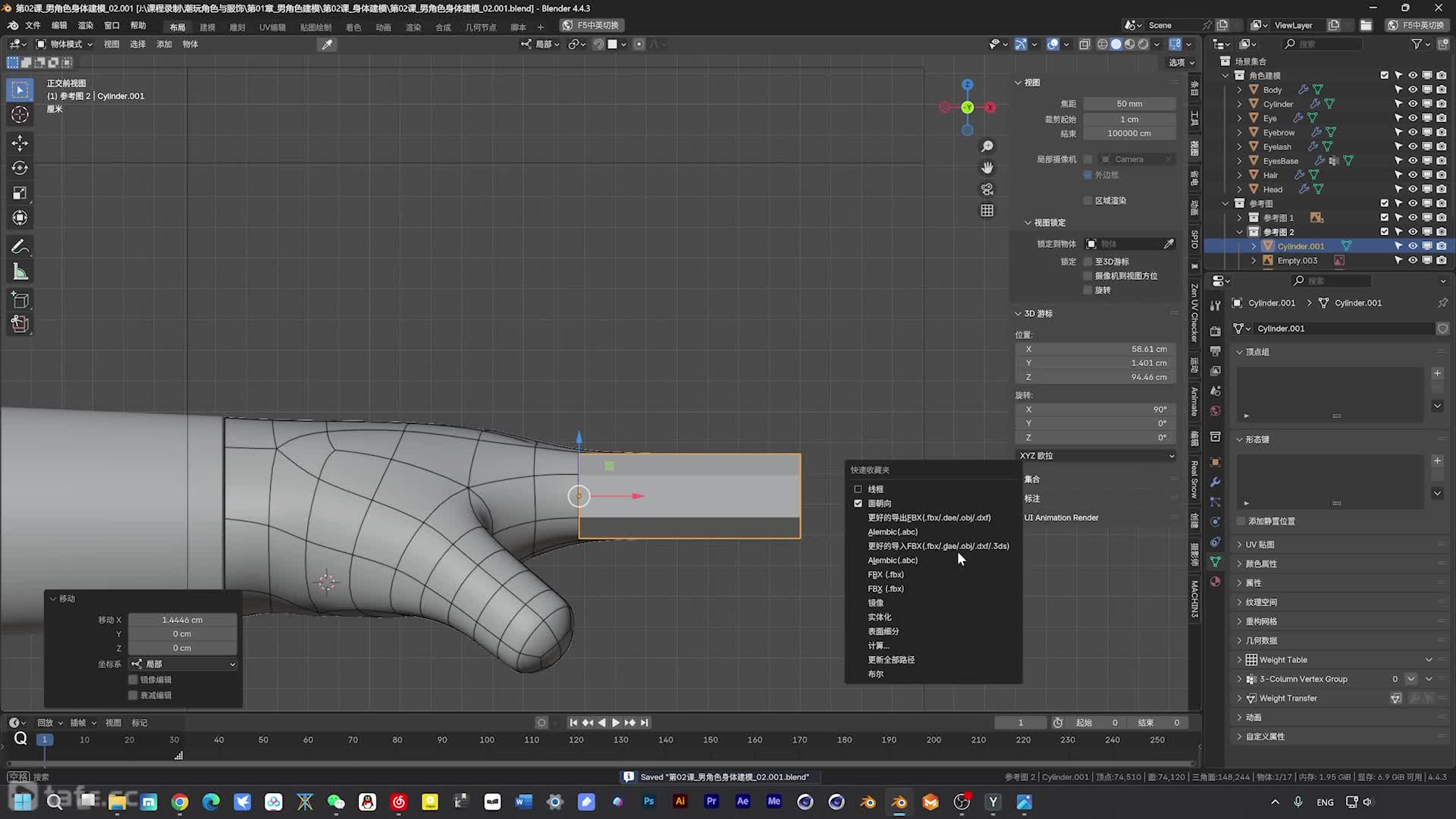Screen dimensions: 1456x819
Task: Enable 至3D游标 lock checkbox
Action: 1087,262
